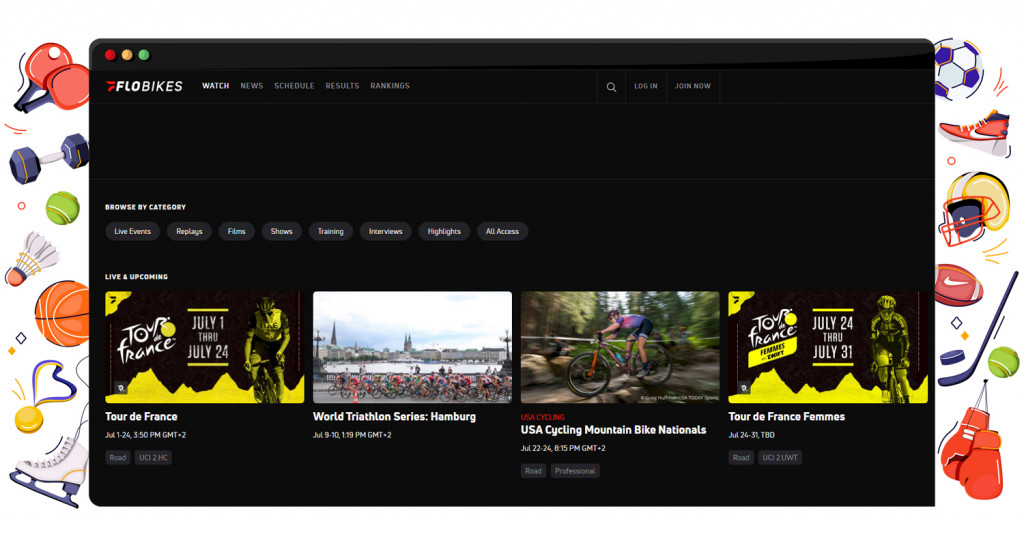Open the Watch menu item

[x=216, y=86]
